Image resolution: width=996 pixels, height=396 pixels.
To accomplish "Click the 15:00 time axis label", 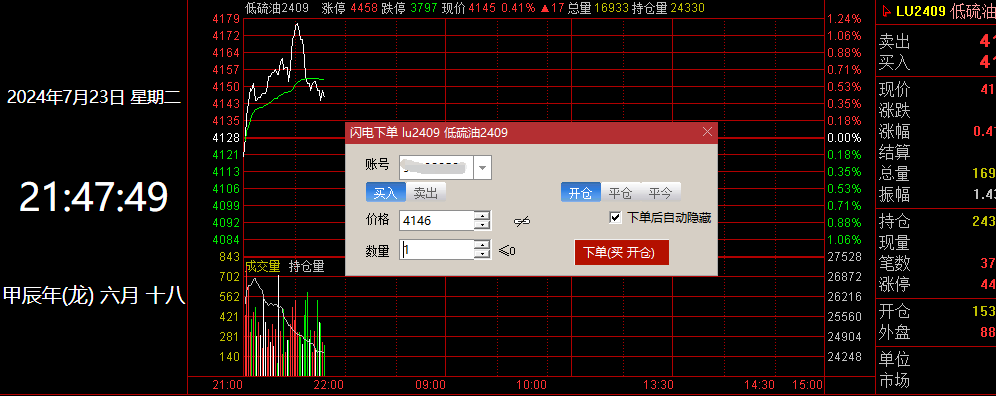I will (808, 385).
